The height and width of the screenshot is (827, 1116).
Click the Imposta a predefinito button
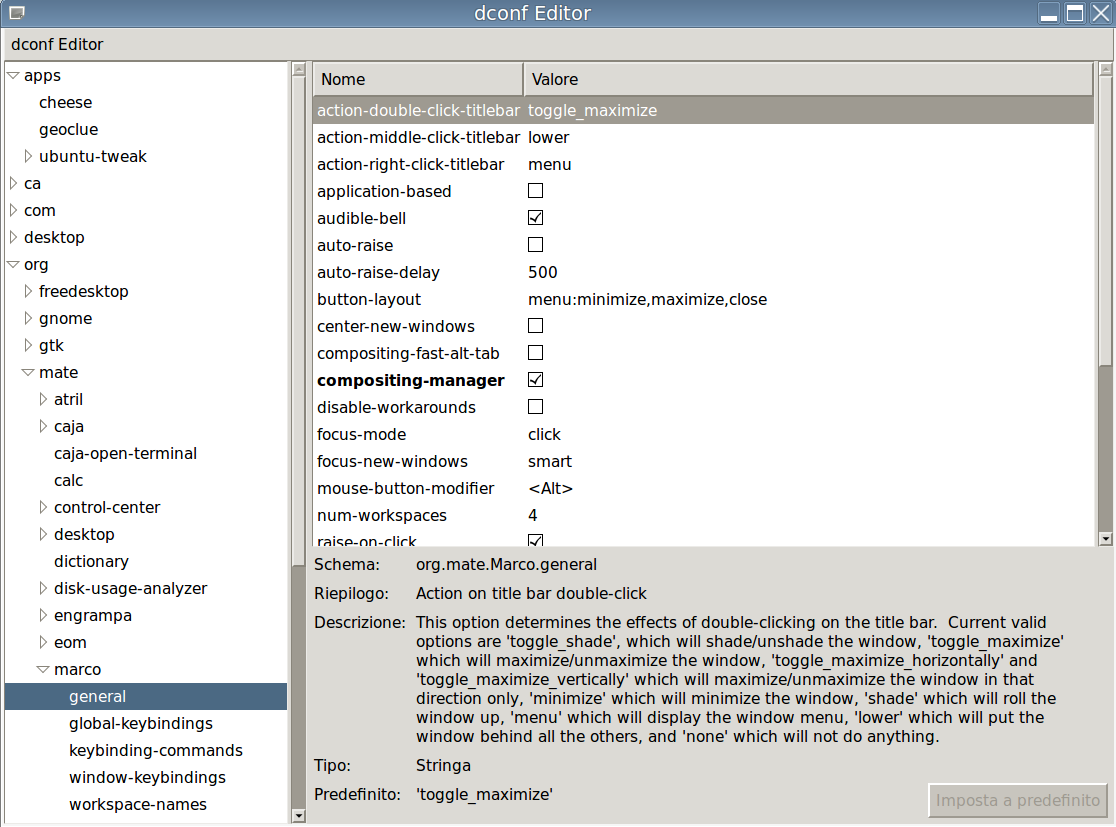tap(1018, 800)
